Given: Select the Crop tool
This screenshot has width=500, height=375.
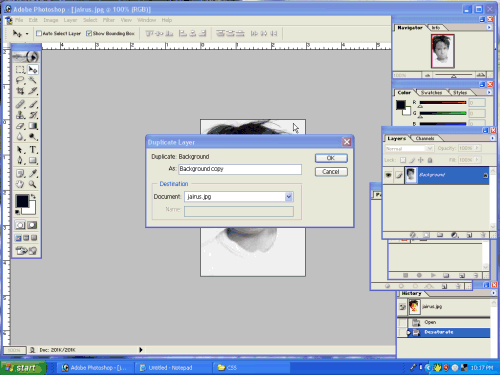Looking at the screenshot, I should click(x=20, y=91).
